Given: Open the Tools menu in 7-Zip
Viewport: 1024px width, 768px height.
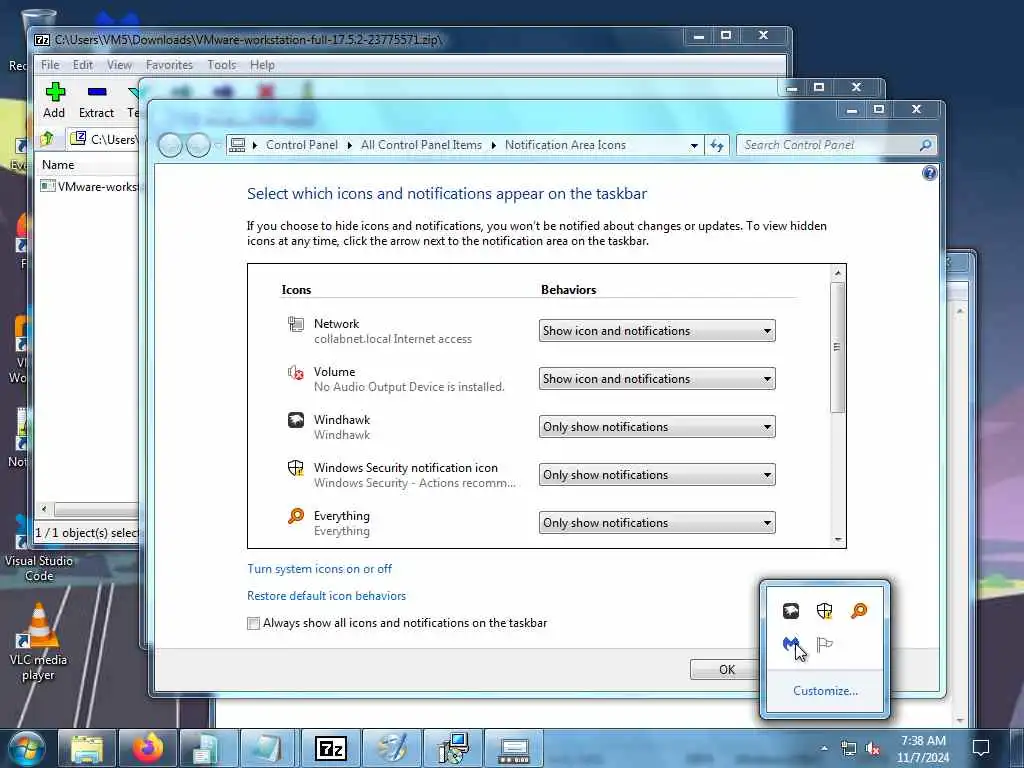Looking at the screenshot, I should tap(221, 65).
